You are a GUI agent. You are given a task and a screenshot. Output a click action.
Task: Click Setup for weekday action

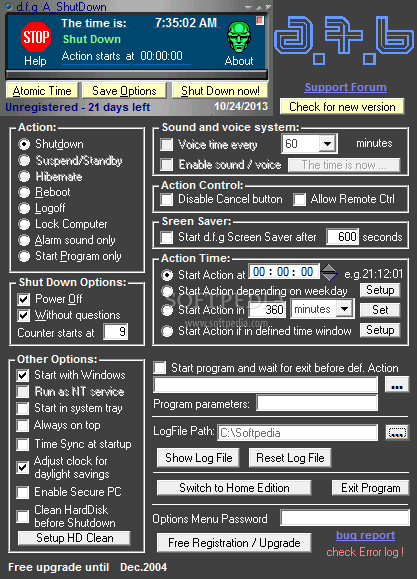click(380, 290)
